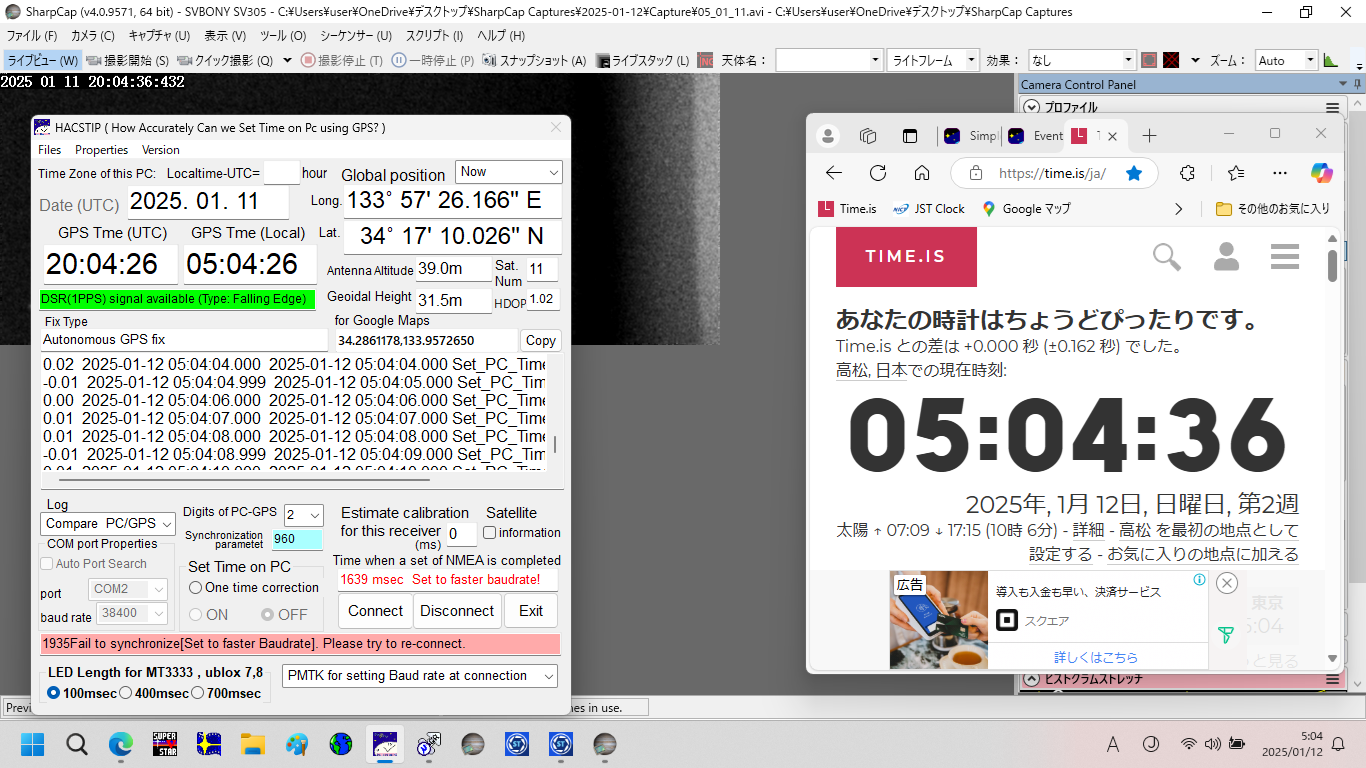Open the Edge Copilot icon
Image resolution: width=1366 pixels, height=768 pixels.
click(x=1322, y=173)
